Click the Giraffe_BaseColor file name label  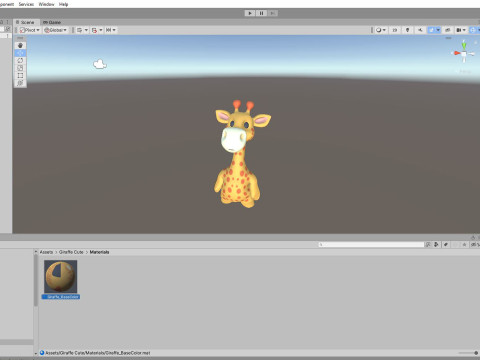(61, 297)
